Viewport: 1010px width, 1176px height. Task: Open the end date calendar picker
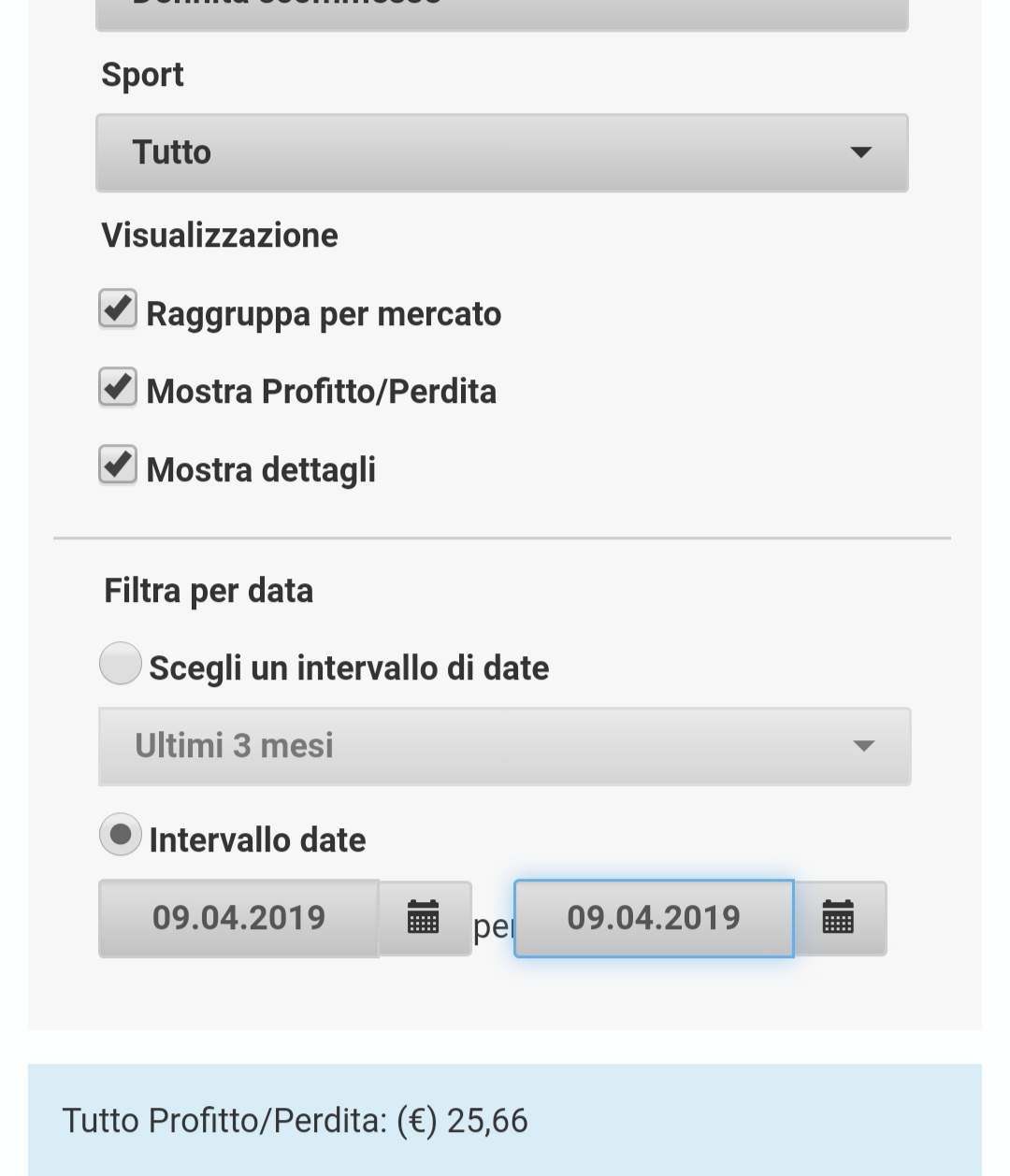coord(838,918)
